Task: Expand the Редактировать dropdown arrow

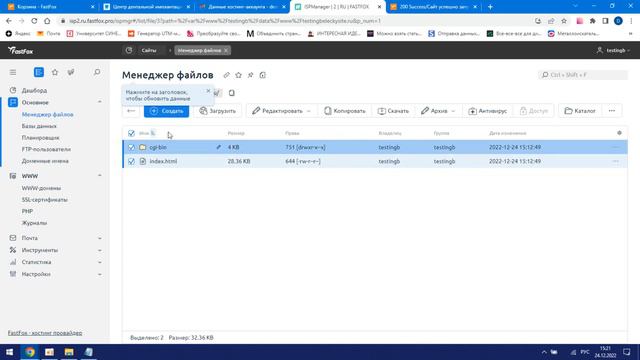Action: tap(309, 111)
